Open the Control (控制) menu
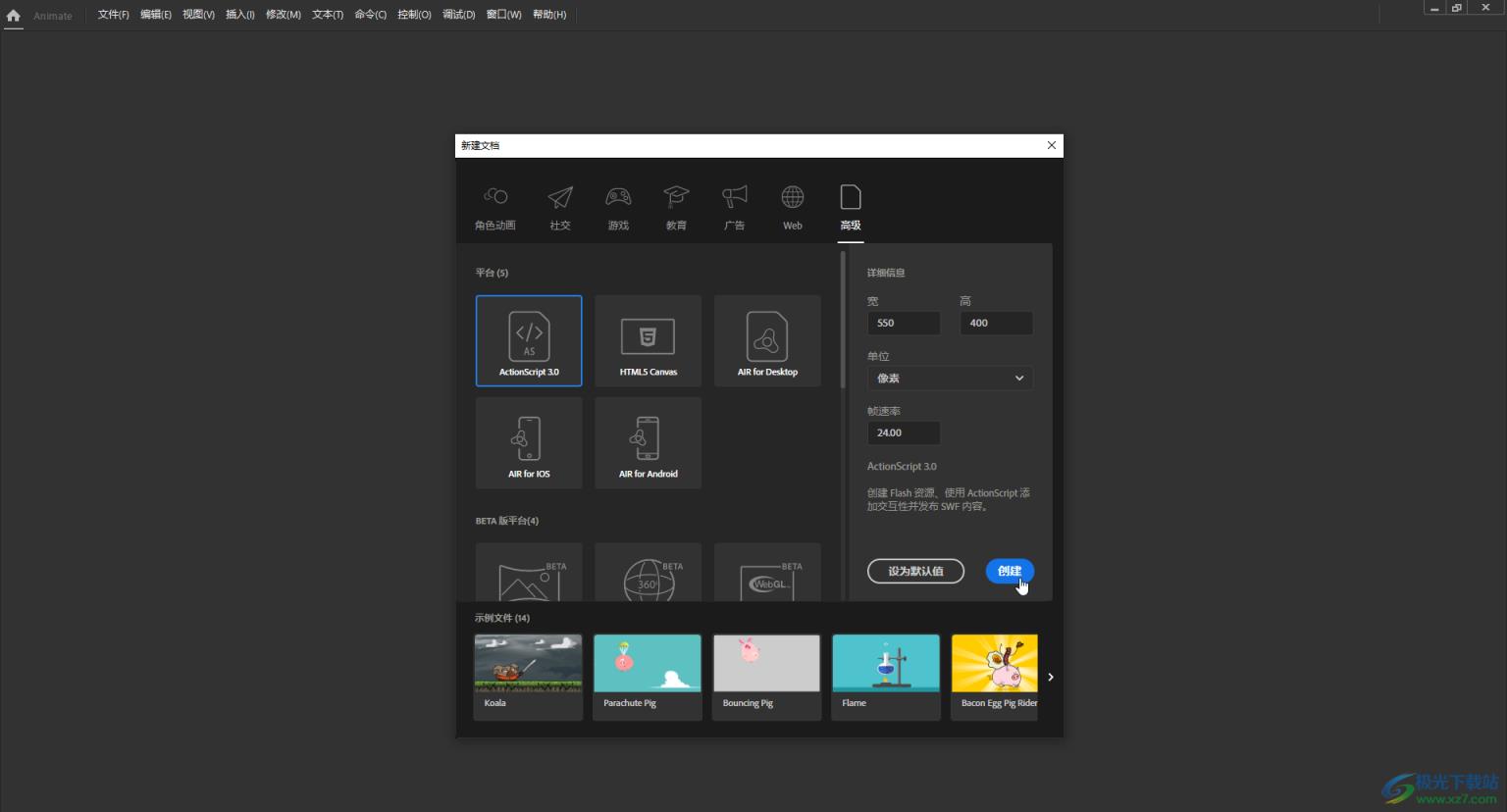This screenshot has width=1507, height=812. (x=414, y=15)
